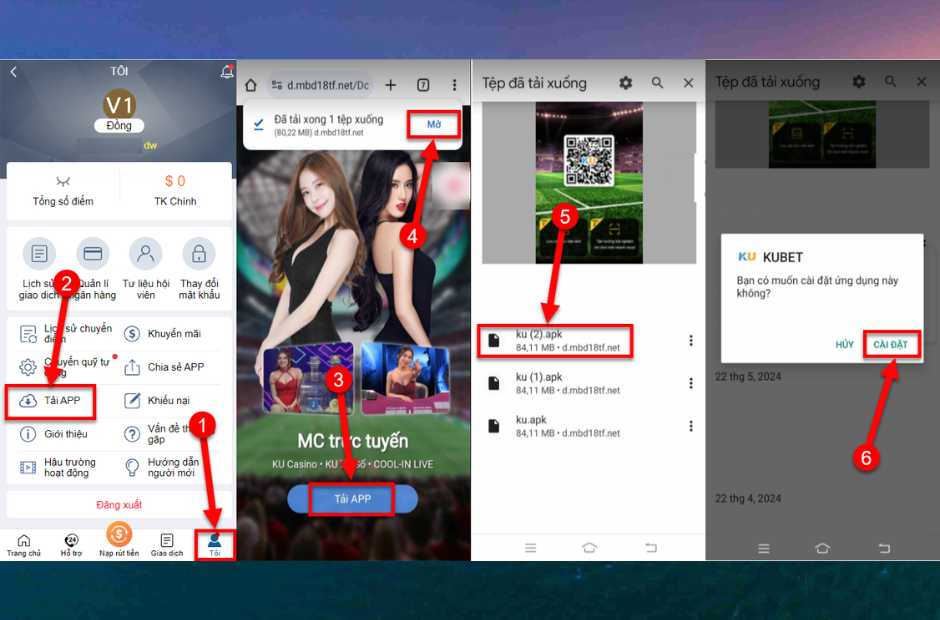
Task: Tap blue Tải APP download button
Action: [352, 499]
